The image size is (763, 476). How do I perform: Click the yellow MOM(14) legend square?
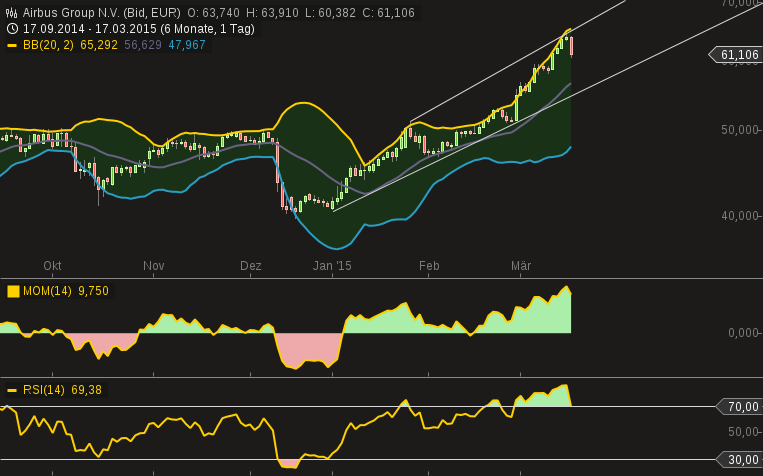(x=13, y=291)
